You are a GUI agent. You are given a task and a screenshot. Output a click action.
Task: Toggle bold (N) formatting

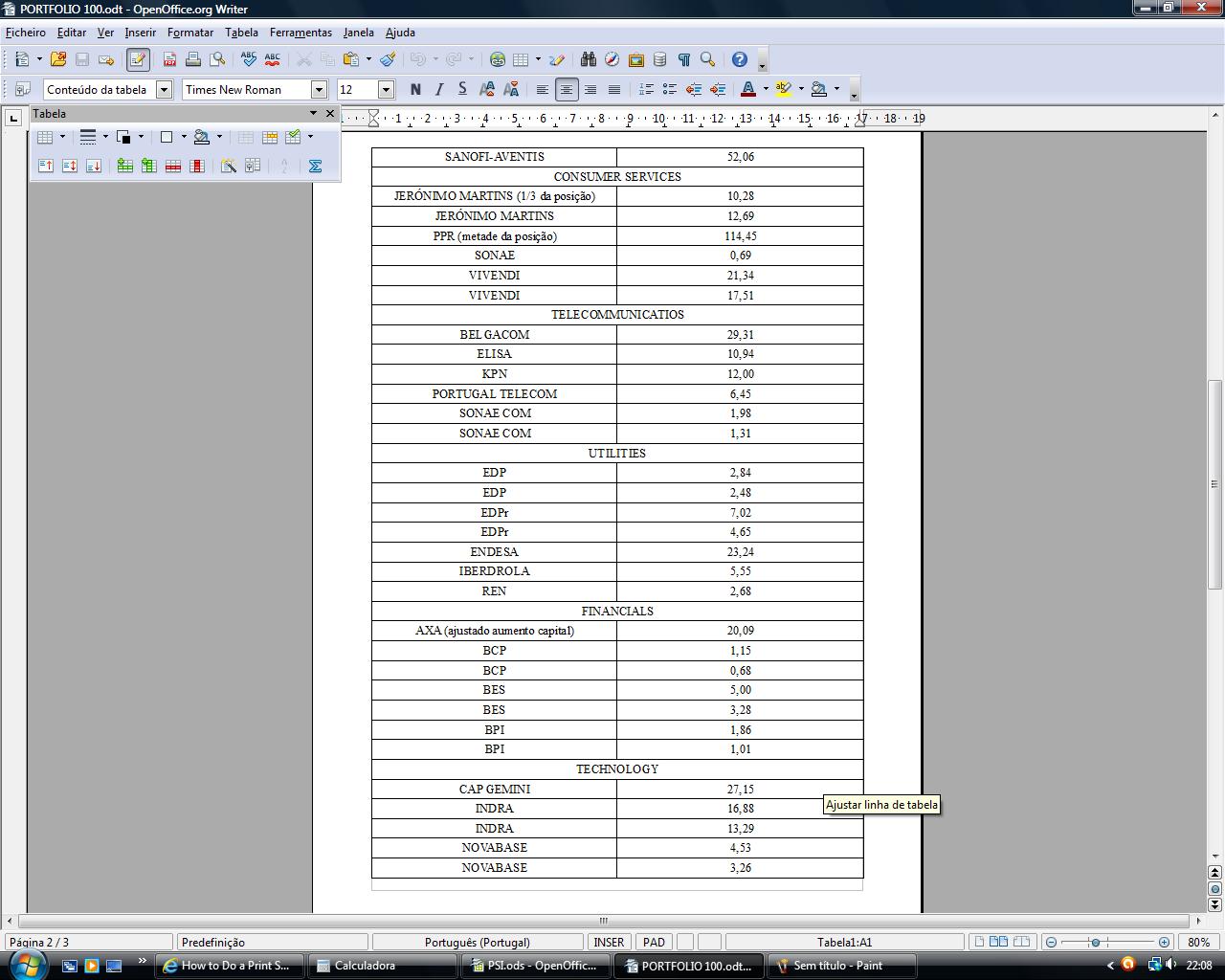click(x=415, y=89)
